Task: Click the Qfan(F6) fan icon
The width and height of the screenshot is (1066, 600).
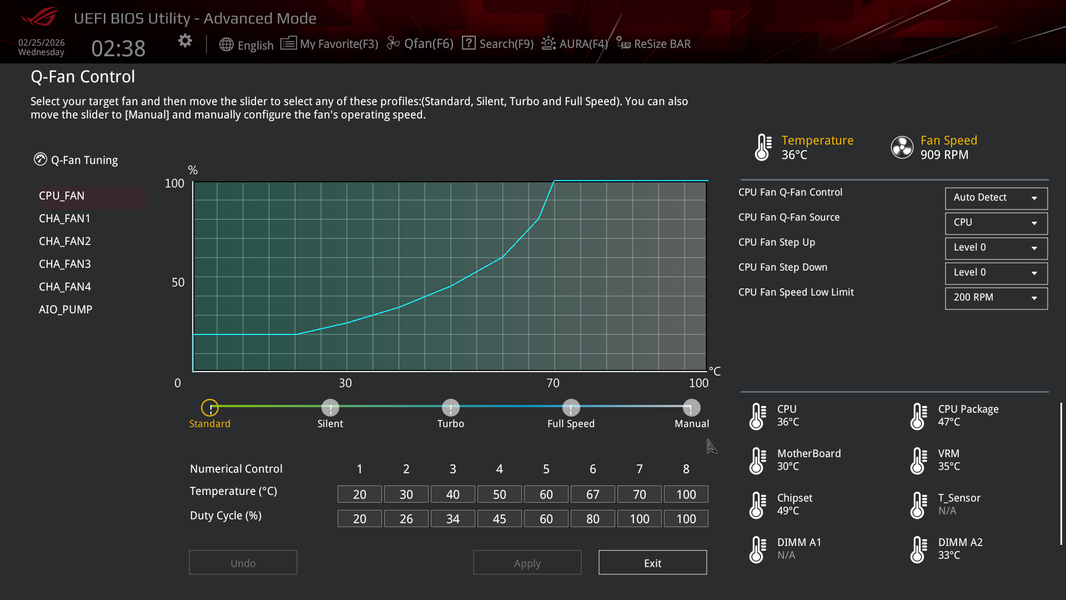Action: click(x=393, y=43)
